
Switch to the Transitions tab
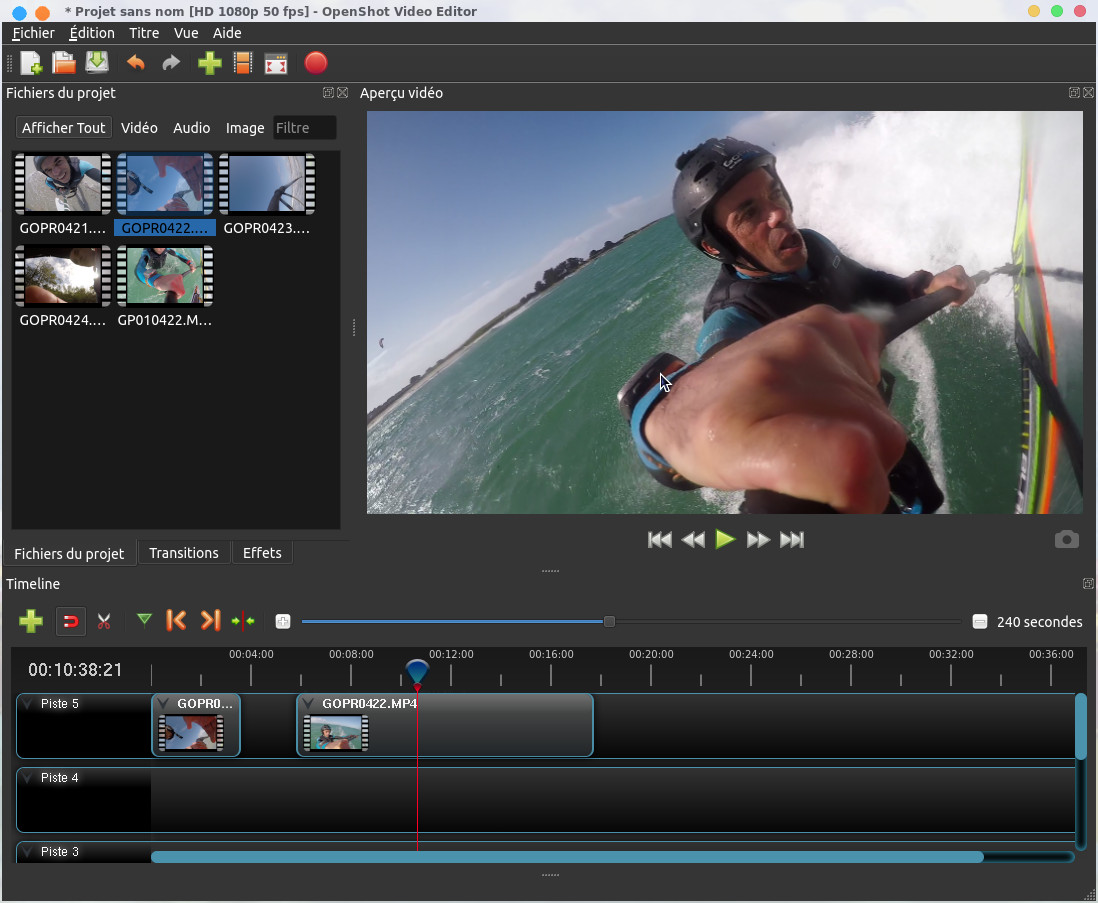[184, 553]
